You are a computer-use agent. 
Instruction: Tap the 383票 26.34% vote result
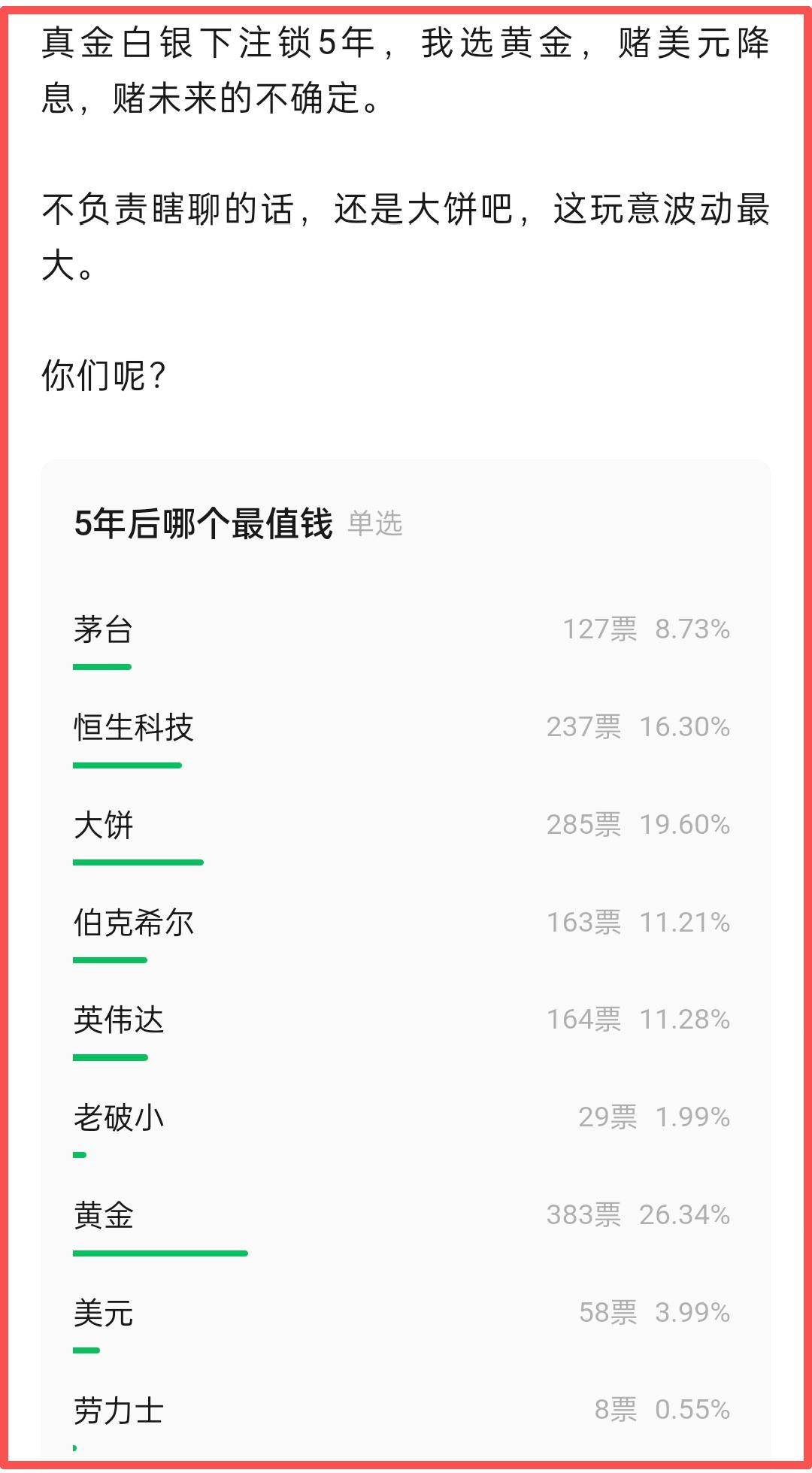638,1215
